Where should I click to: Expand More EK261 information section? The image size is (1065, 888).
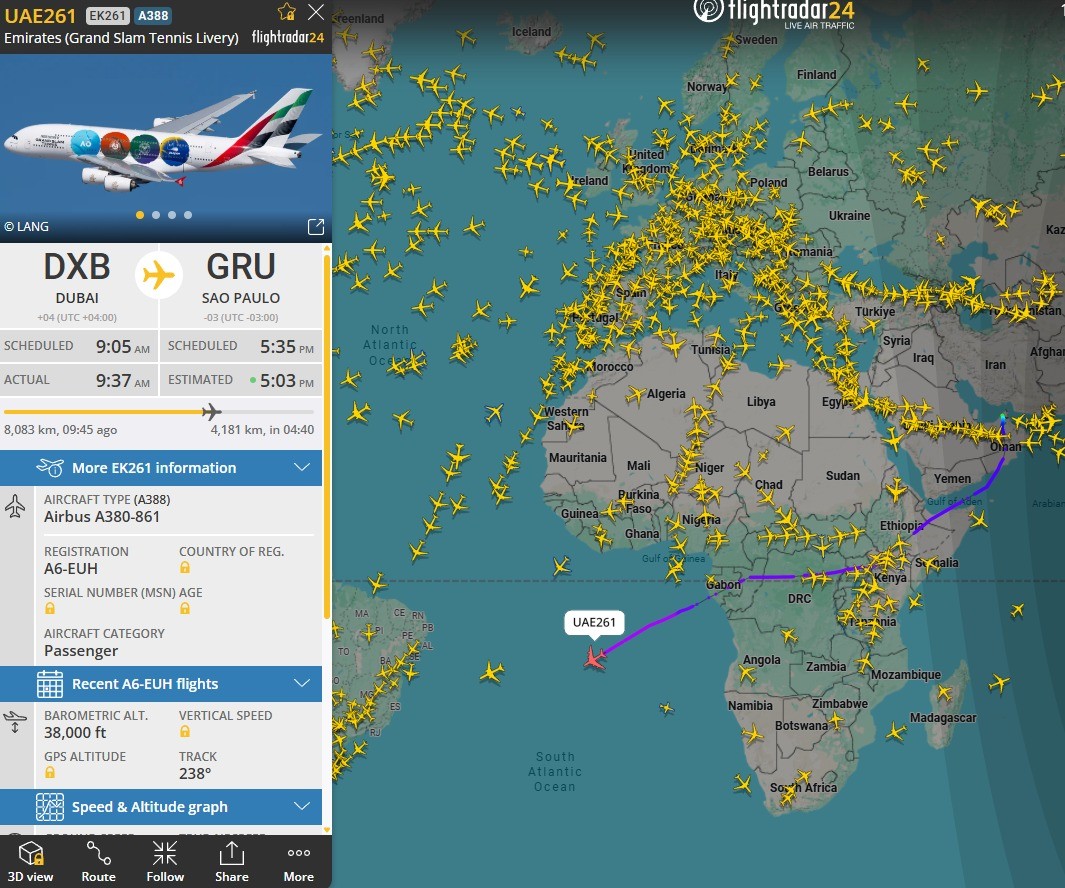pos(161,467)
